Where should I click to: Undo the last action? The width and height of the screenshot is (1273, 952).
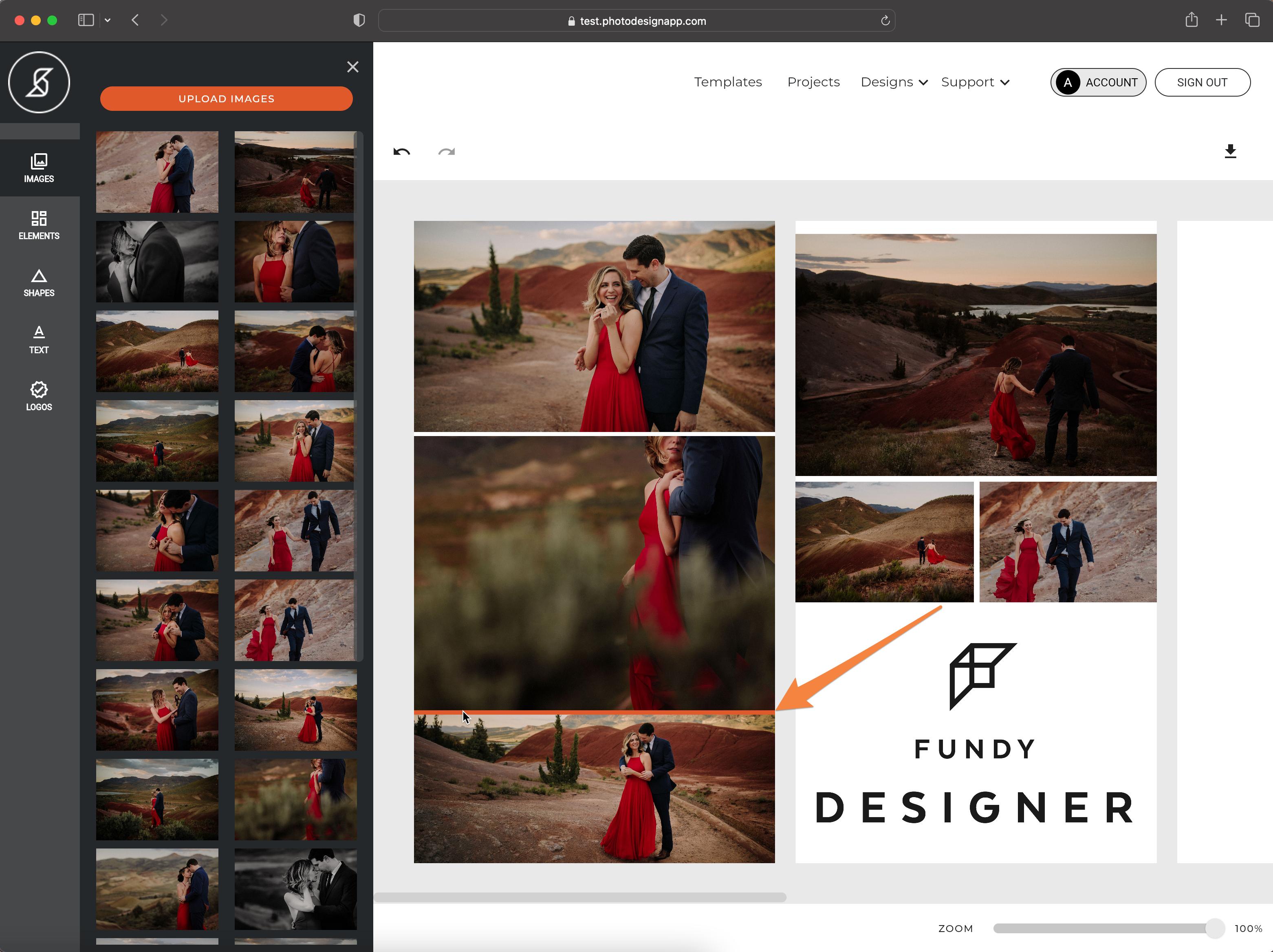click(402, 151)
